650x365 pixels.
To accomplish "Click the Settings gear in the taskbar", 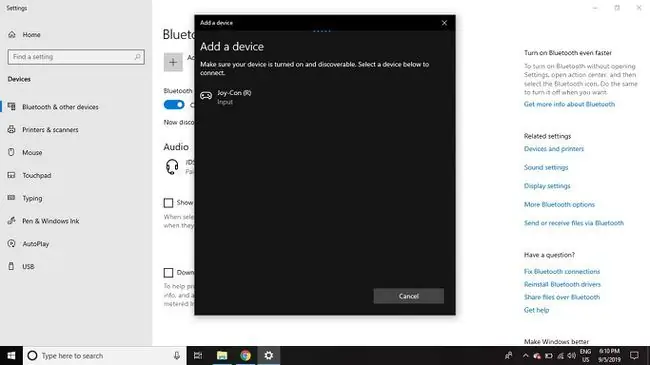I will [269, 355].
